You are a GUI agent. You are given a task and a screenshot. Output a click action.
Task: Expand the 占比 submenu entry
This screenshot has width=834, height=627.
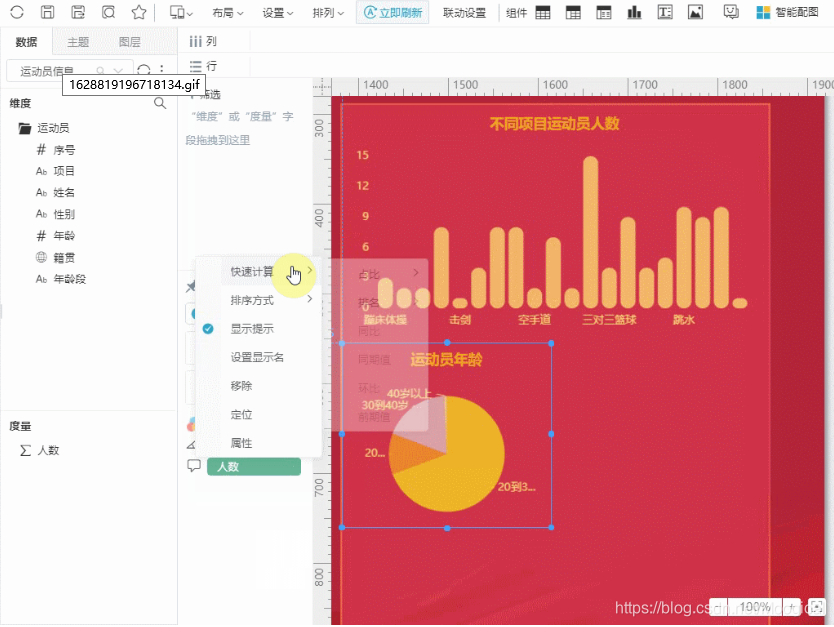tap(380, 274)
